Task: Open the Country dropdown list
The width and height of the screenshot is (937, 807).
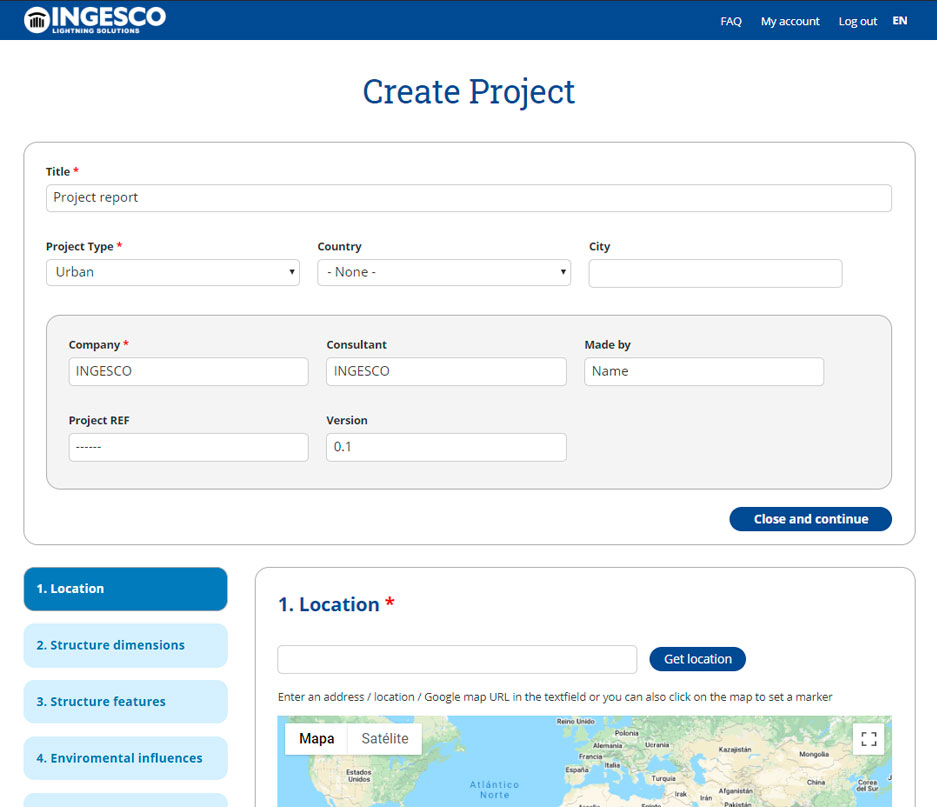Action: [444, 272]
